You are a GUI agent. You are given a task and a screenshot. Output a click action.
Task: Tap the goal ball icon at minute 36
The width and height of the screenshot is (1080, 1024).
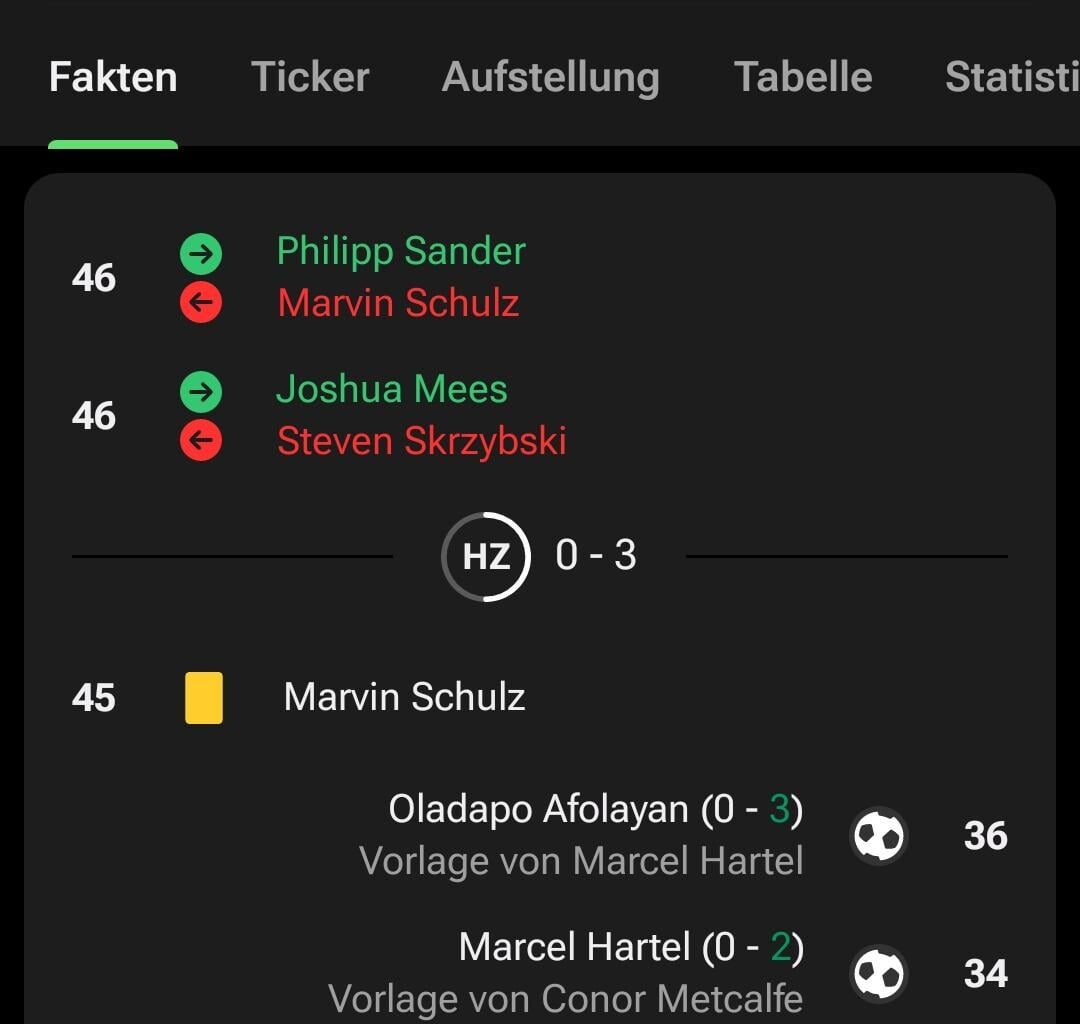tap(879, 836)
